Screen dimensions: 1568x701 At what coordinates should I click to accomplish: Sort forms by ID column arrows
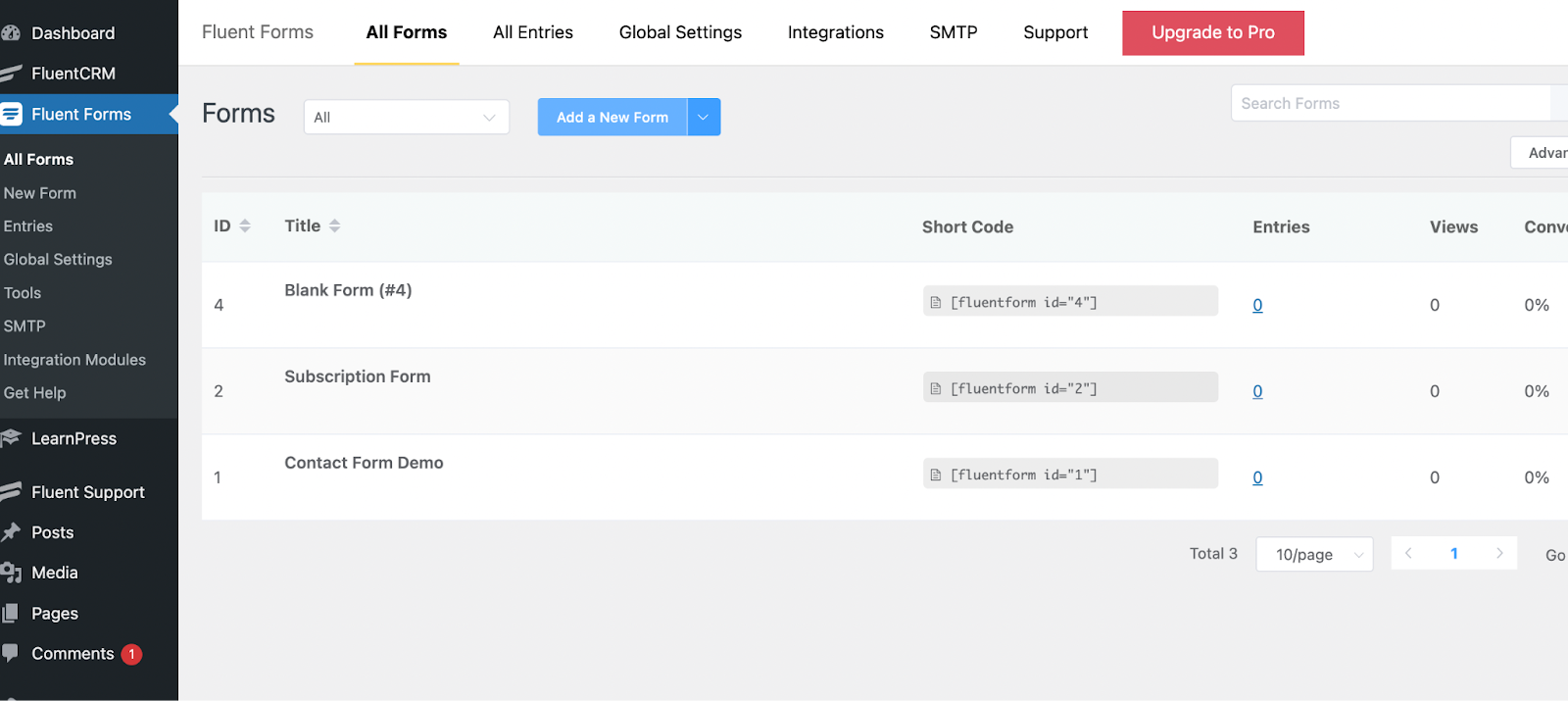(x=245, y=225)
